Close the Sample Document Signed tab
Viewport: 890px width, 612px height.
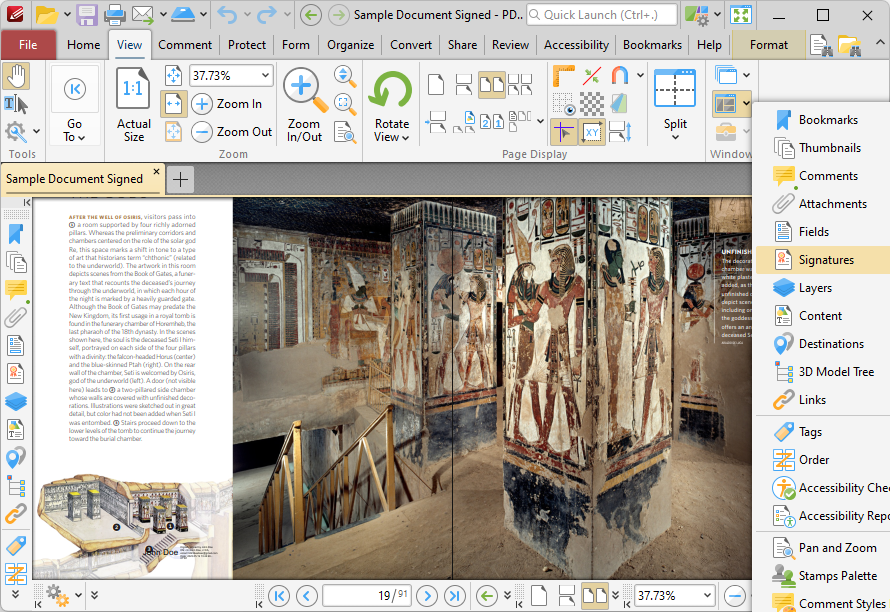pos(157,171)
